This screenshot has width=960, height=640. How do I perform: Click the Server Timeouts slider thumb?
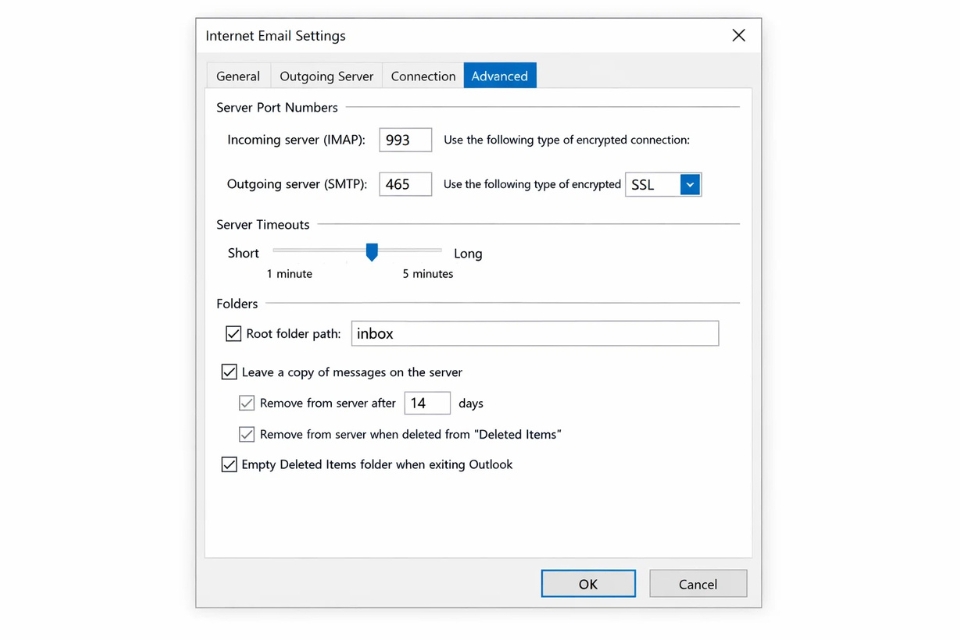pos(371,252)
